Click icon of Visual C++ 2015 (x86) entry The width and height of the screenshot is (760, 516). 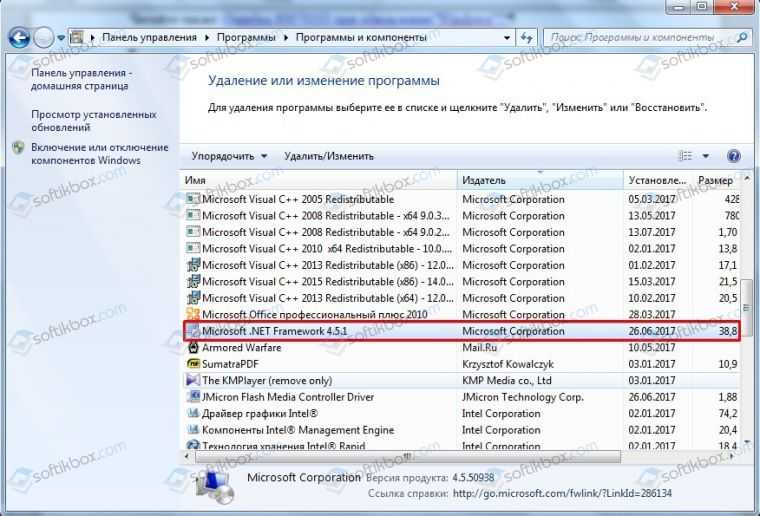tap(193, 281)
